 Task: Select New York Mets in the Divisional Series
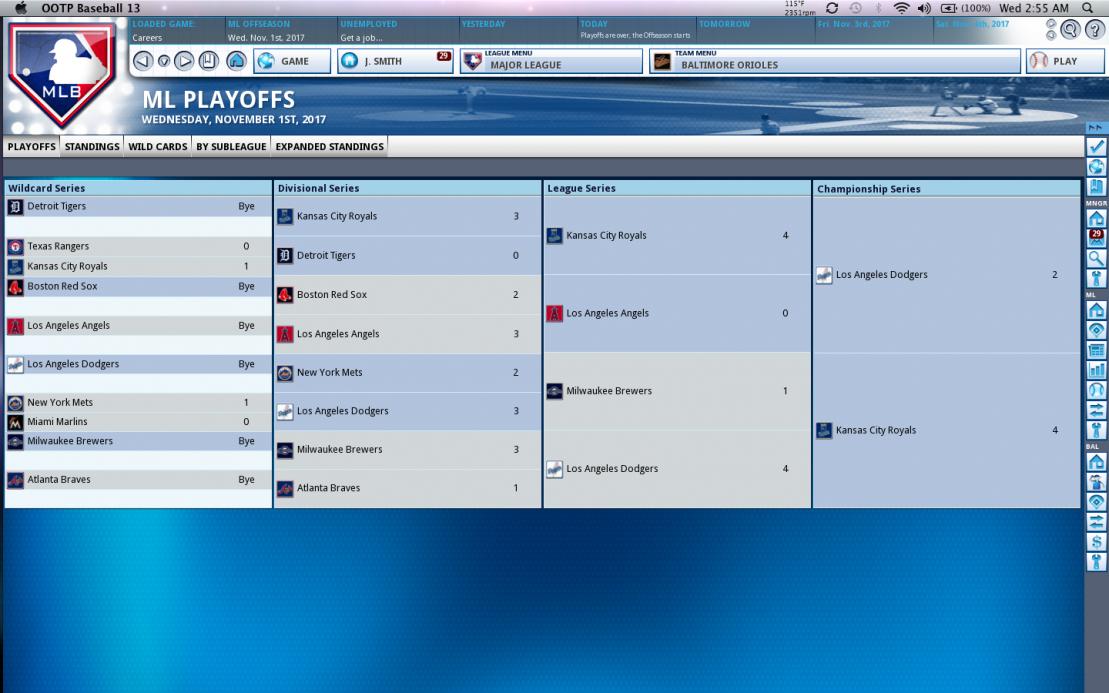330,372
